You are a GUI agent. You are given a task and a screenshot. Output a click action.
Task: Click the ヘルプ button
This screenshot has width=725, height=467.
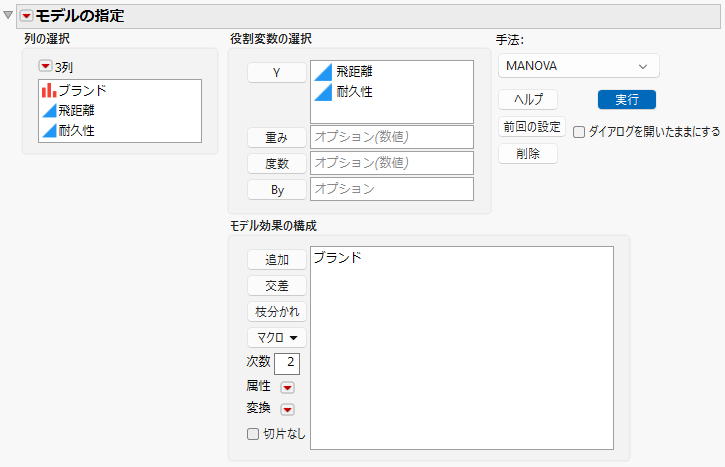click(x=528, y=99)
